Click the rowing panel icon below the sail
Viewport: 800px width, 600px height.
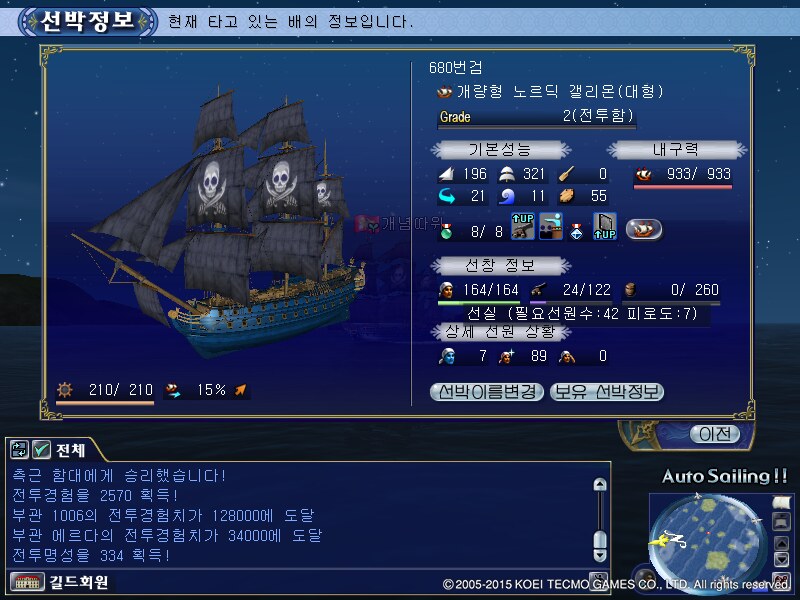click(782, 521)
